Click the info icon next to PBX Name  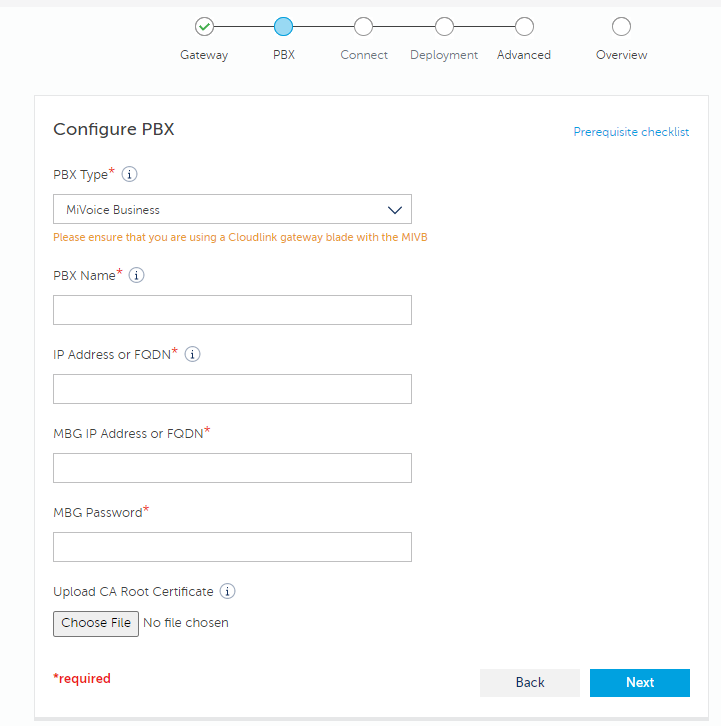(x=136, y=275)
